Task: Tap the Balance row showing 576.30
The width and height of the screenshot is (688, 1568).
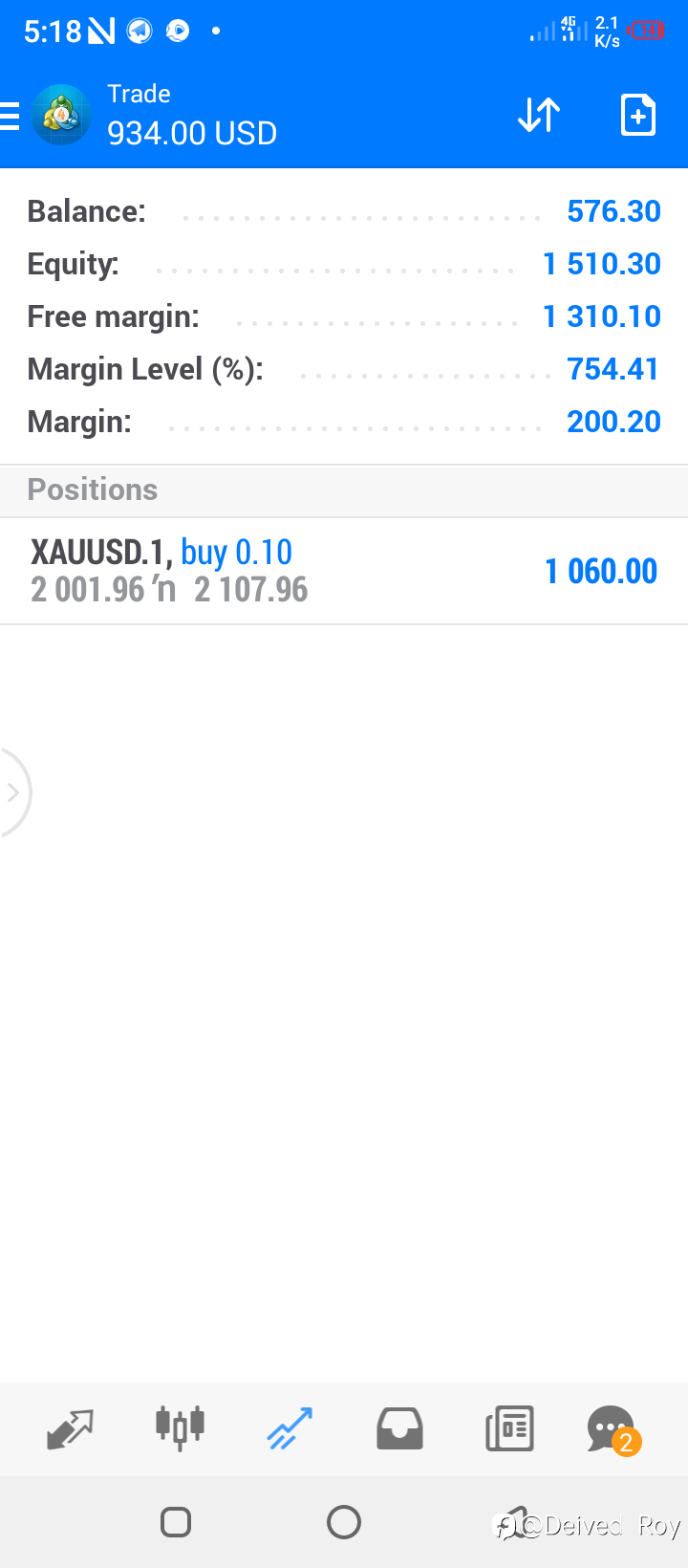Action: tap(344, 211)
